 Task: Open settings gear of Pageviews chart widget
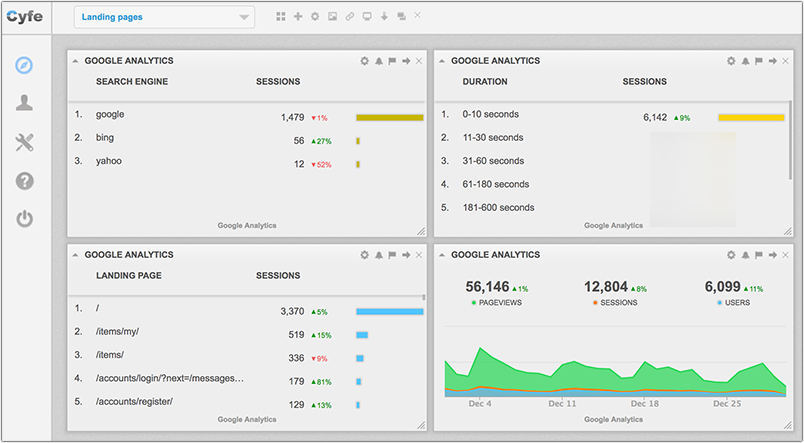[731, 255]
